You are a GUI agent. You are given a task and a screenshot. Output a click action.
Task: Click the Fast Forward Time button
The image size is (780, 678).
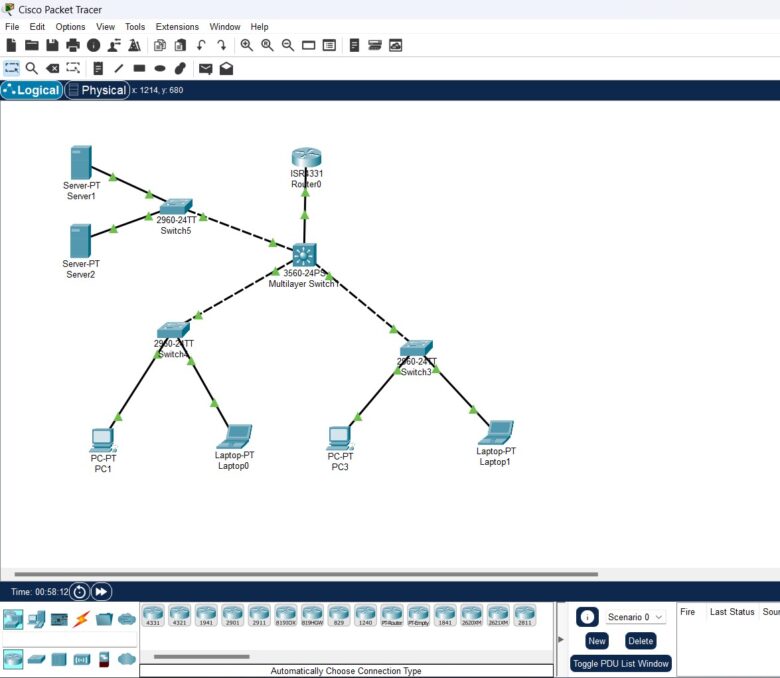click(101, 591)
